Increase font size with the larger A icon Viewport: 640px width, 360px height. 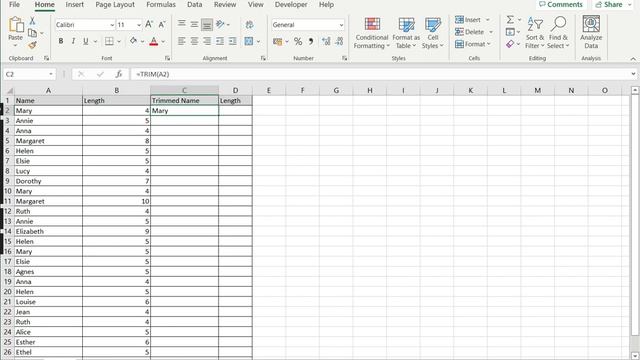tap(149, 24)
